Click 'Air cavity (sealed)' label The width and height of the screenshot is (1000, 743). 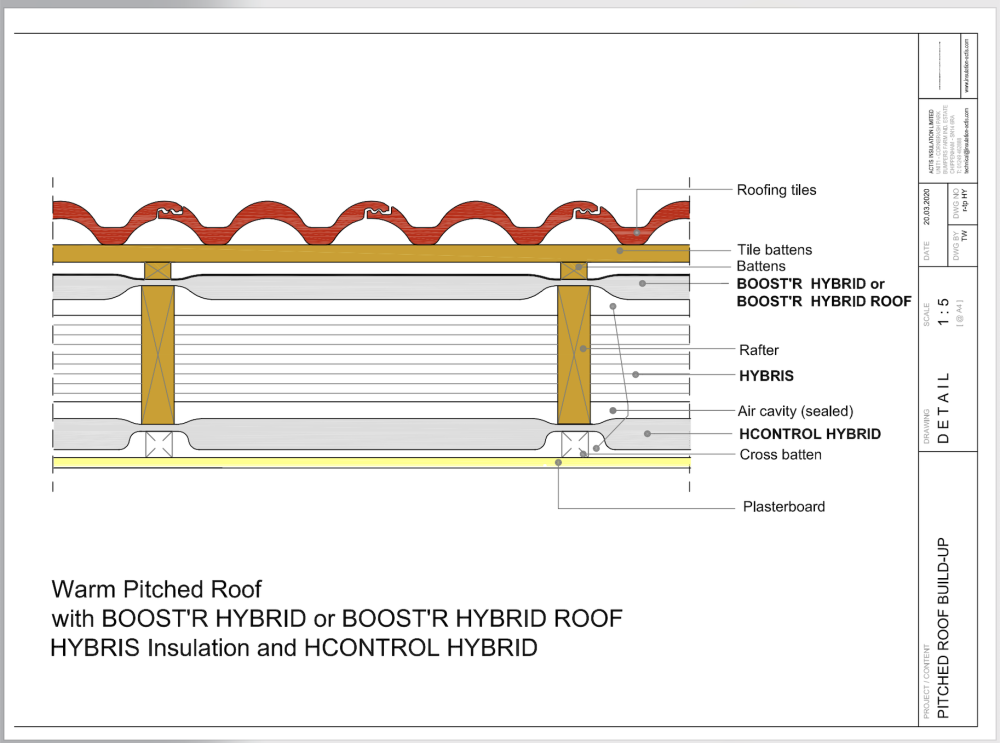coord(795,411)
